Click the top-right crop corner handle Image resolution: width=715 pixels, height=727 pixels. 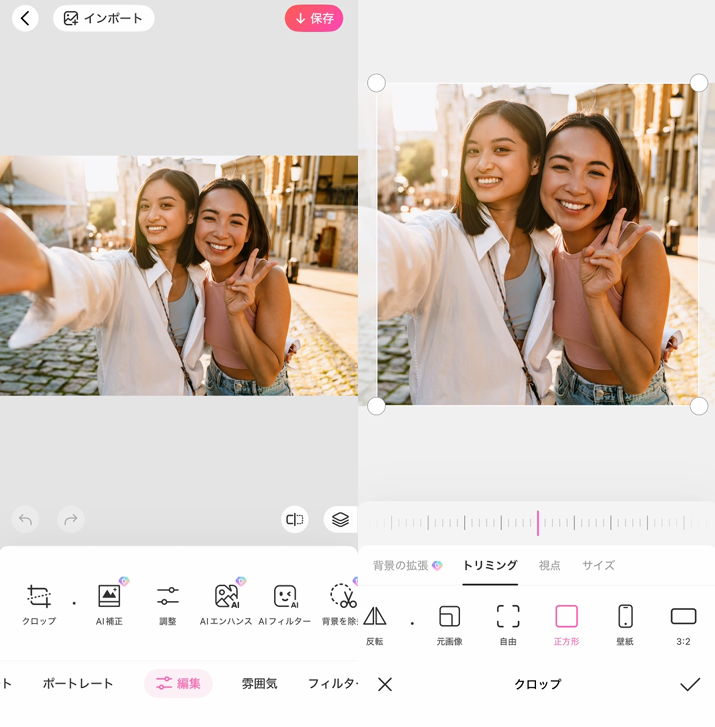699,83
